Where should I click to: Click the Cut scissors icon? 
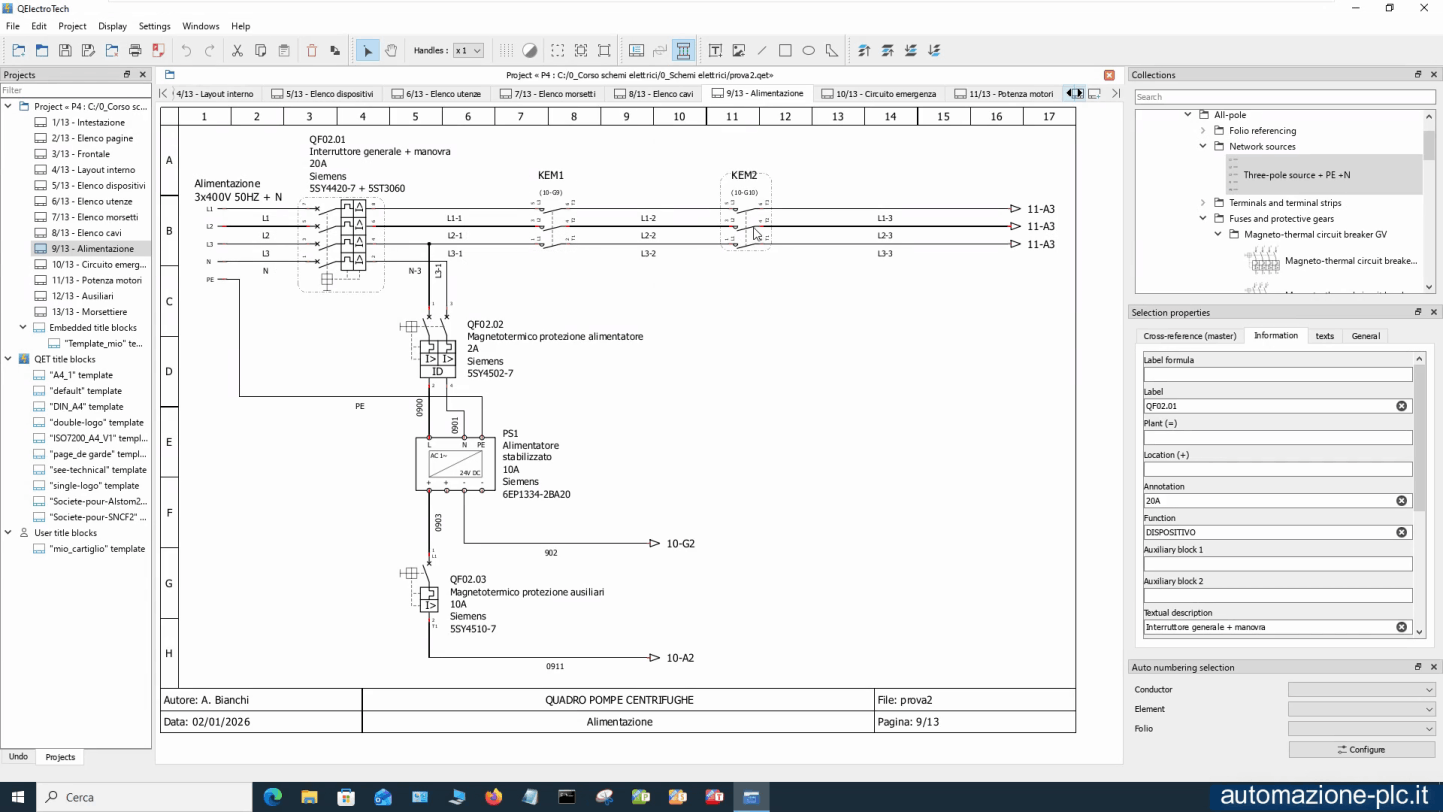(x=237, y=50)
